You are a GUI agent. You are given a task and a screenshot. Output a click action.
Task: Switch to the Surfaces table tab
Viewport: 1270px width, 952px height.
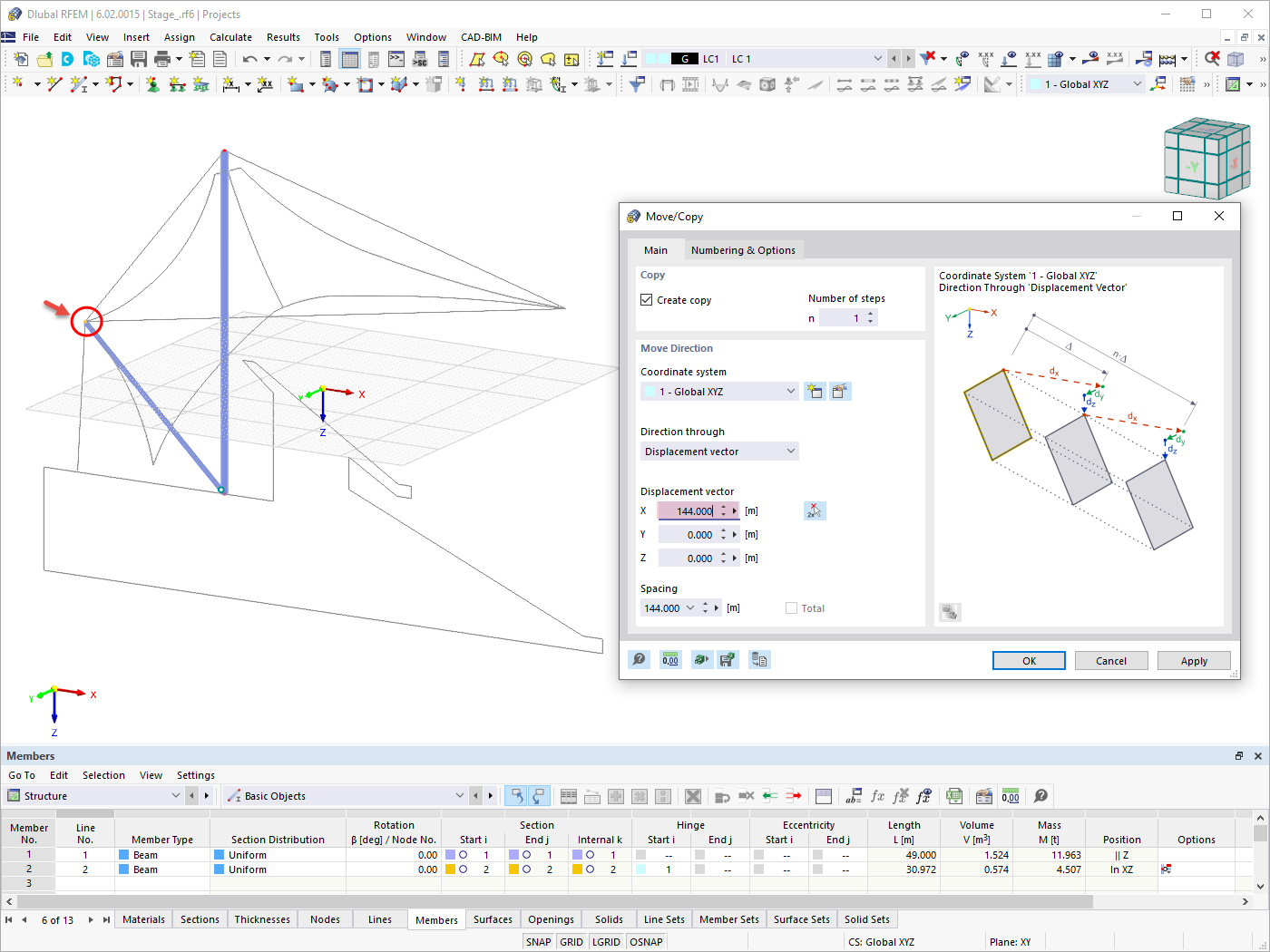(x=493, y=919)
